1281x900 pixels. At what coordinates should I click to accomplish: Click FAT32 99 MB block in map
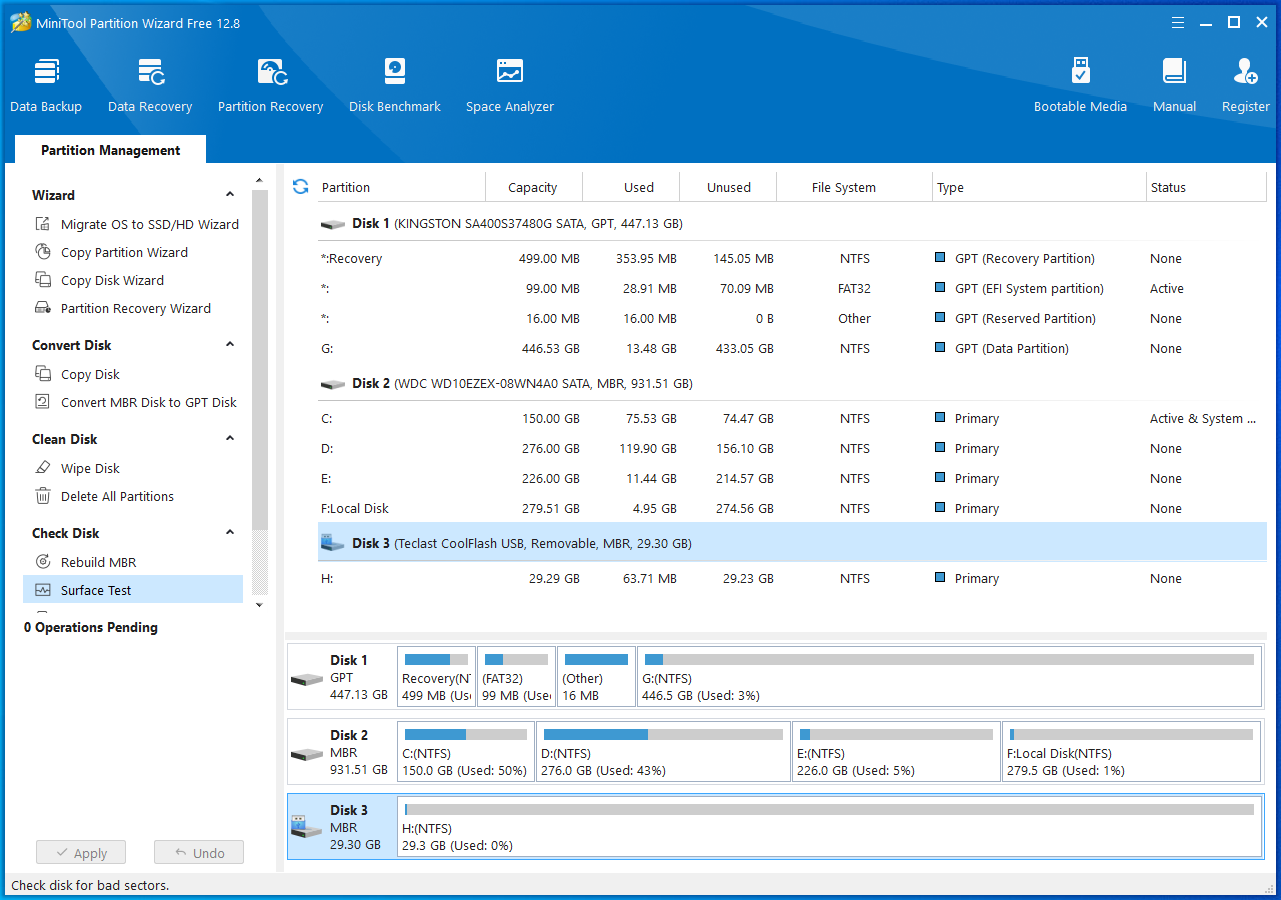point(516,676)
